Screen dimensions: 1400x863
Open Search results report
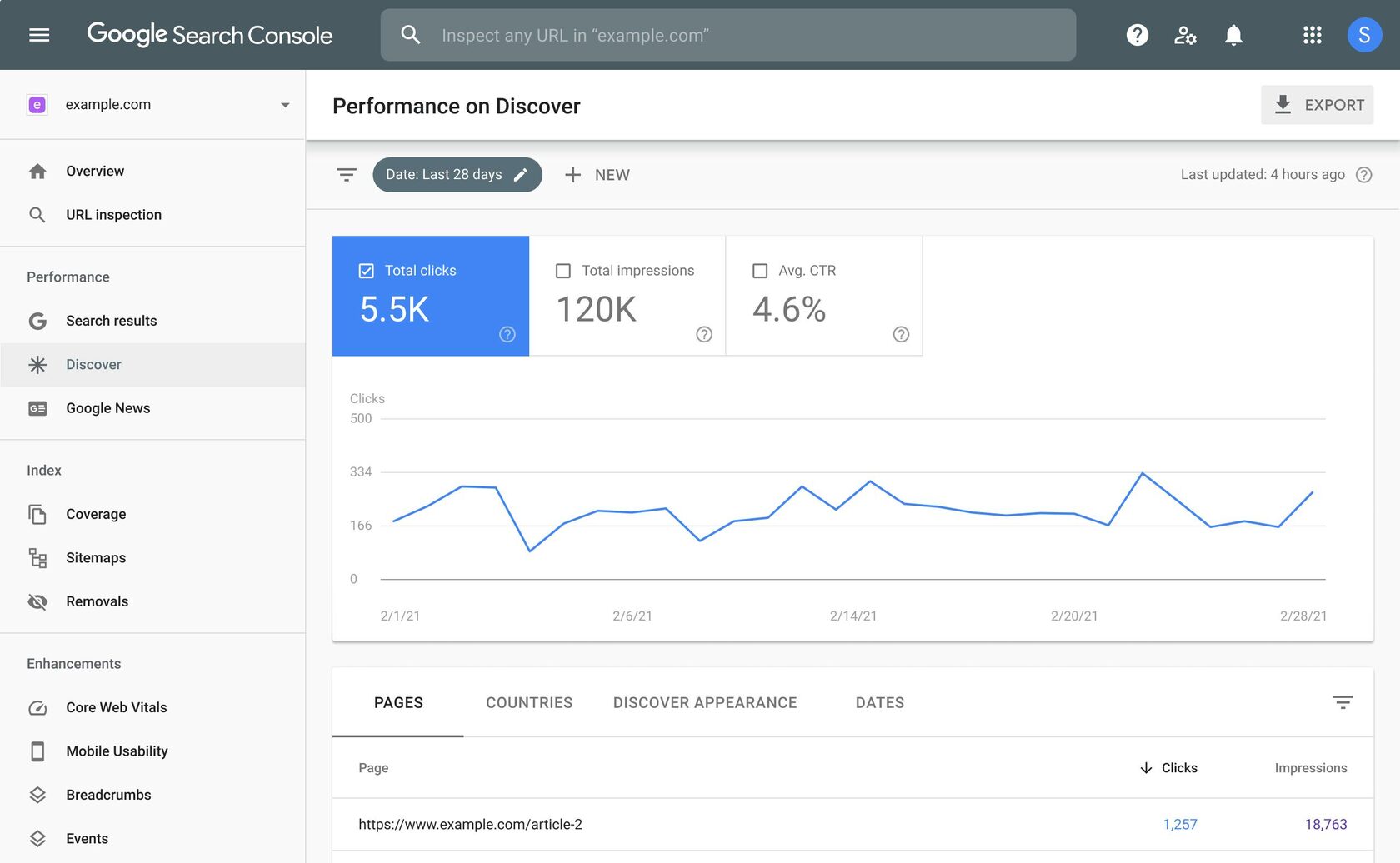pos(152,321)
